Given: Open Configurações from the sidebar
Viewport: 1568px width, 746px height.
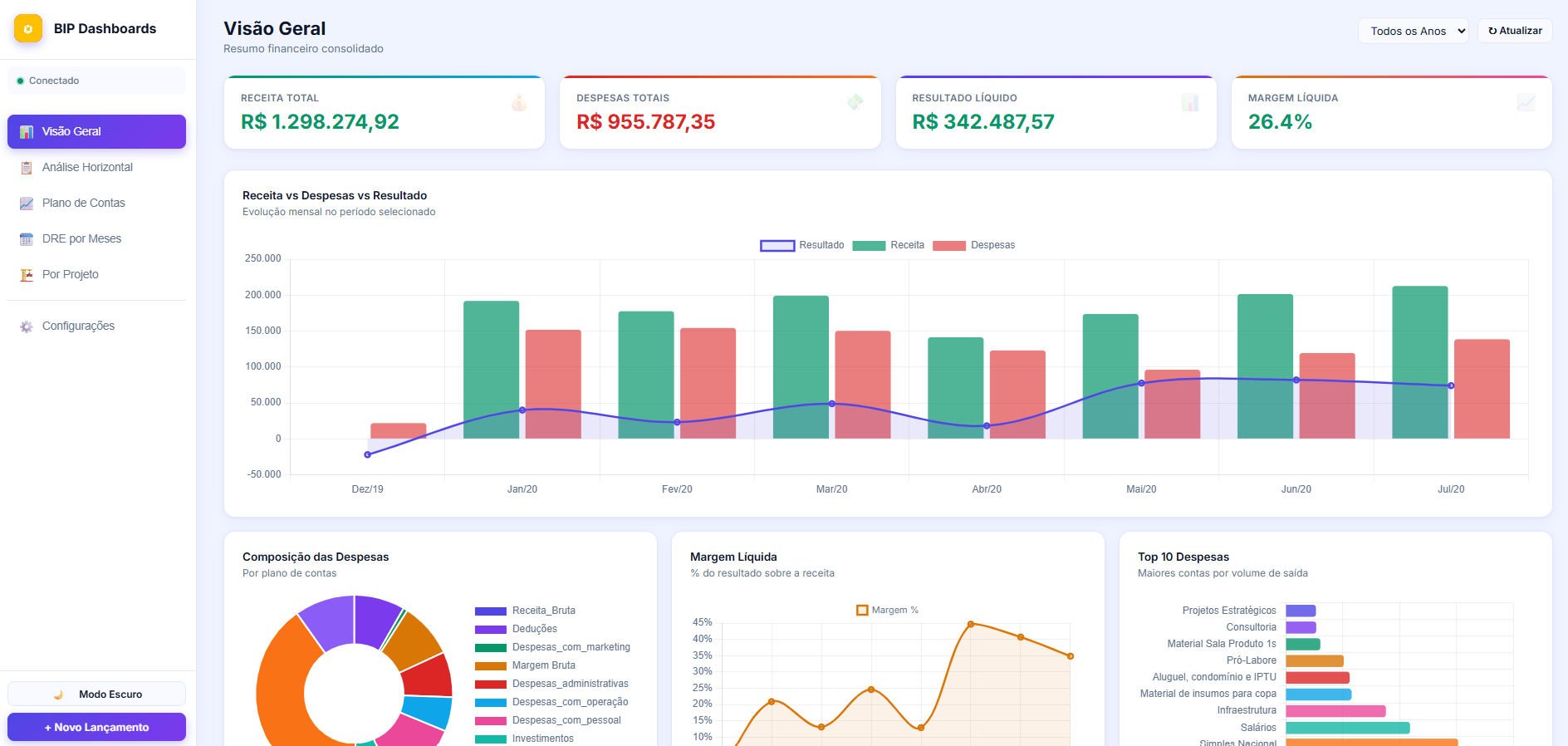Looking at the screenshot, I should 96,326.
